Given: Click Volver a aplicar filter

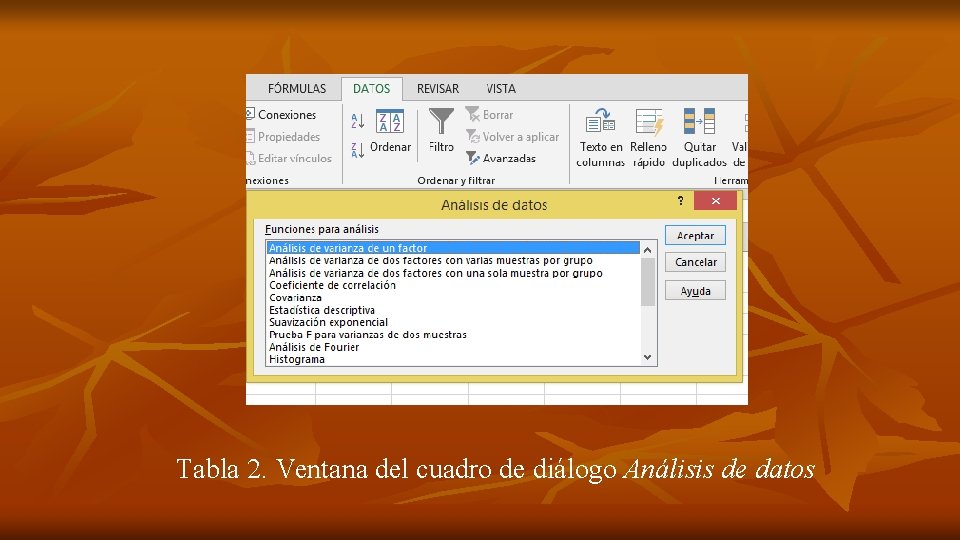Looking at the screenshot, I should pyautogui.click(x=512, y=137).
